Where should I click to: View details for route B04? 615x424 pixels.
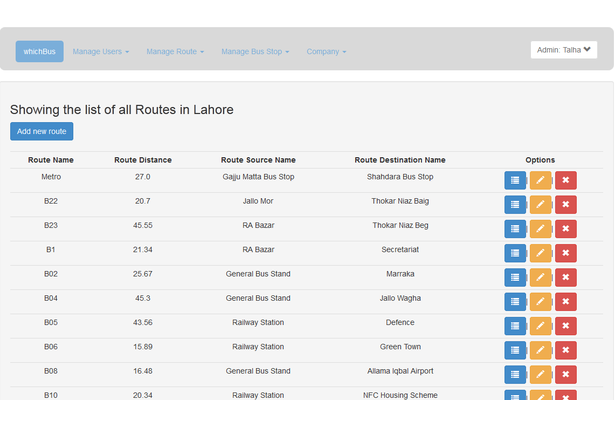click(x=515, y=302)
